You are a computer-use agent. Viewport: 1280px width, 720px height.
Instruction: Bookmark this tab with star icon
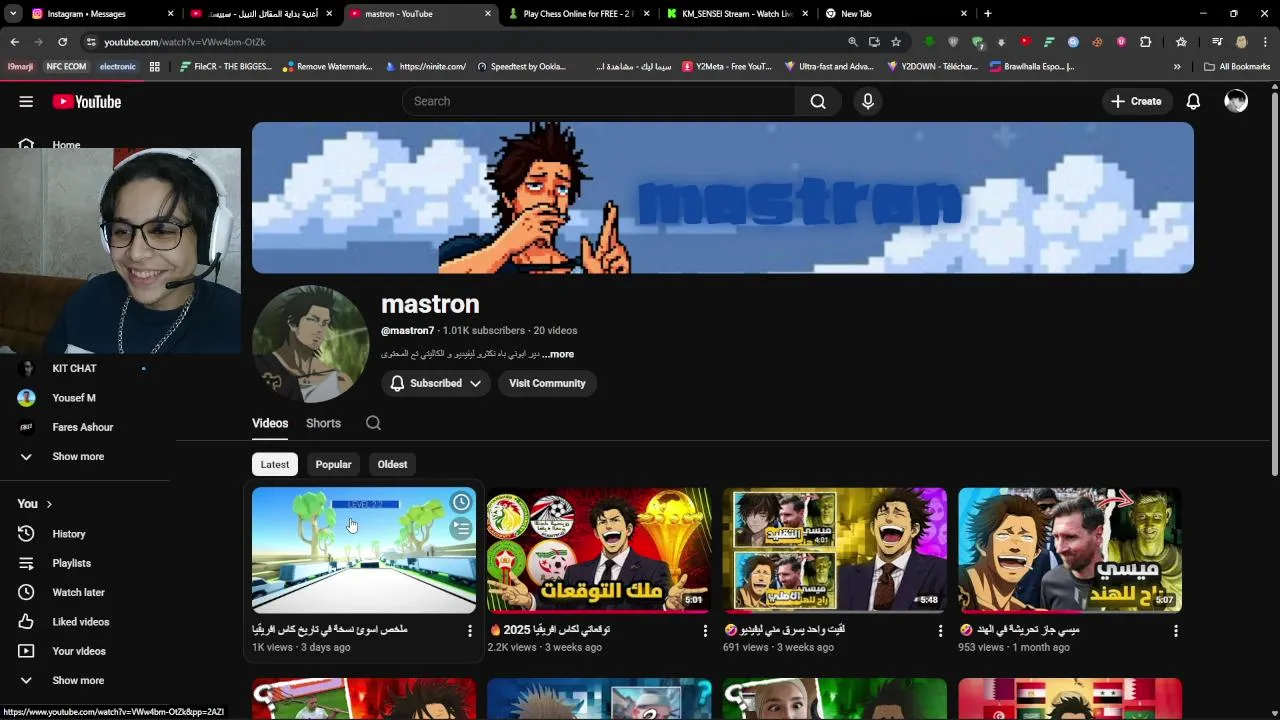pos(896,42)
